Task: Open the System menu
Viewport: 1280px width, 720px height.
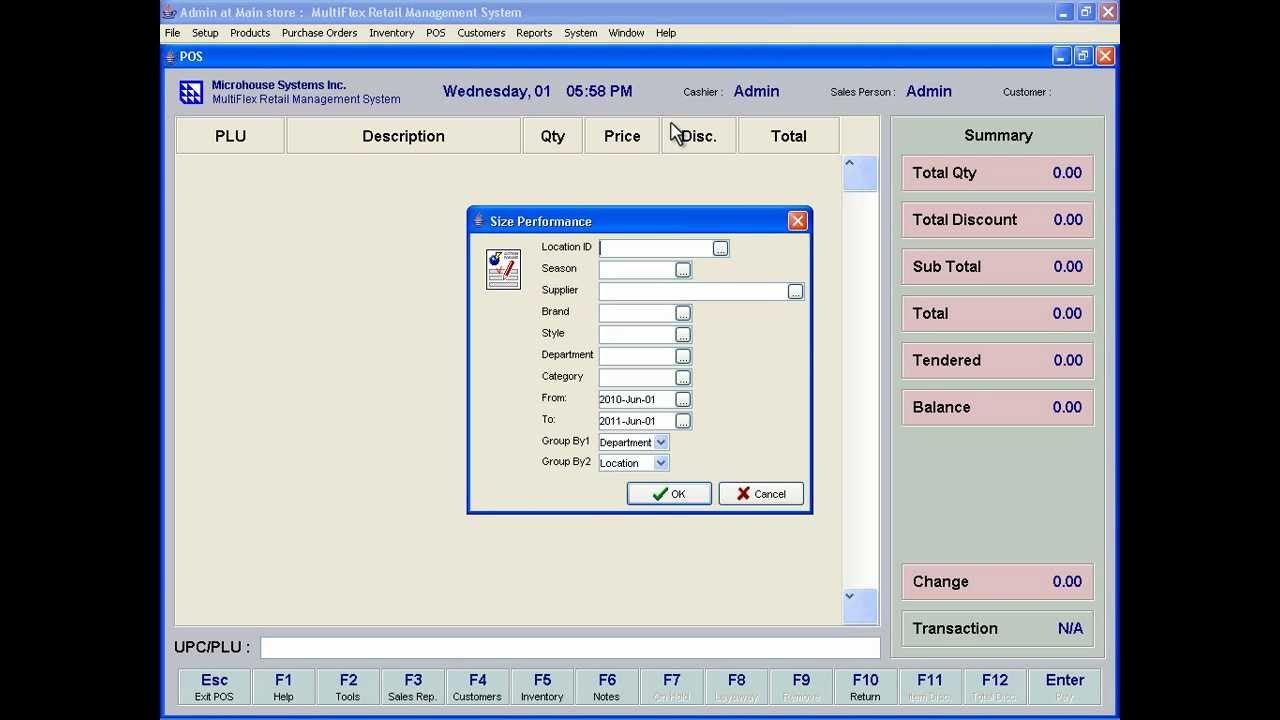Action: [580, 33]
